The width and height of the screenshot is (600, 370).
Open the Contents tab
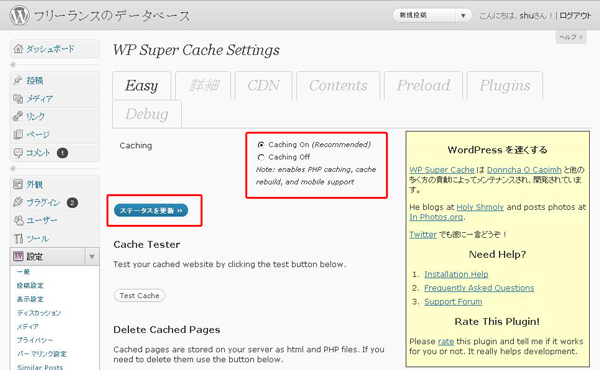[338, 86]
